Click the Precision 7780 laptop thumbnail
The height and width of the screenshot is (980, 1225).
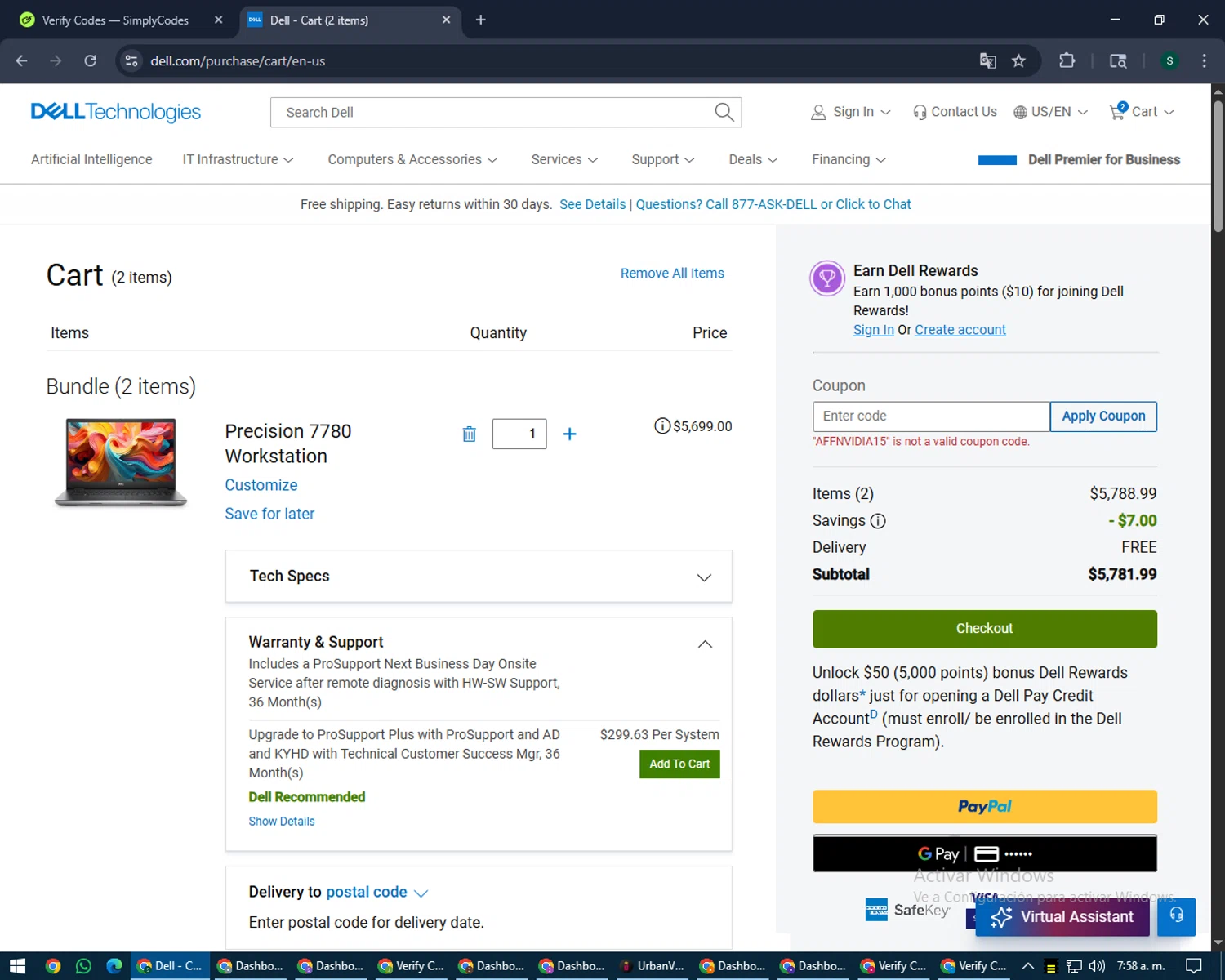(x=121, y=463)
